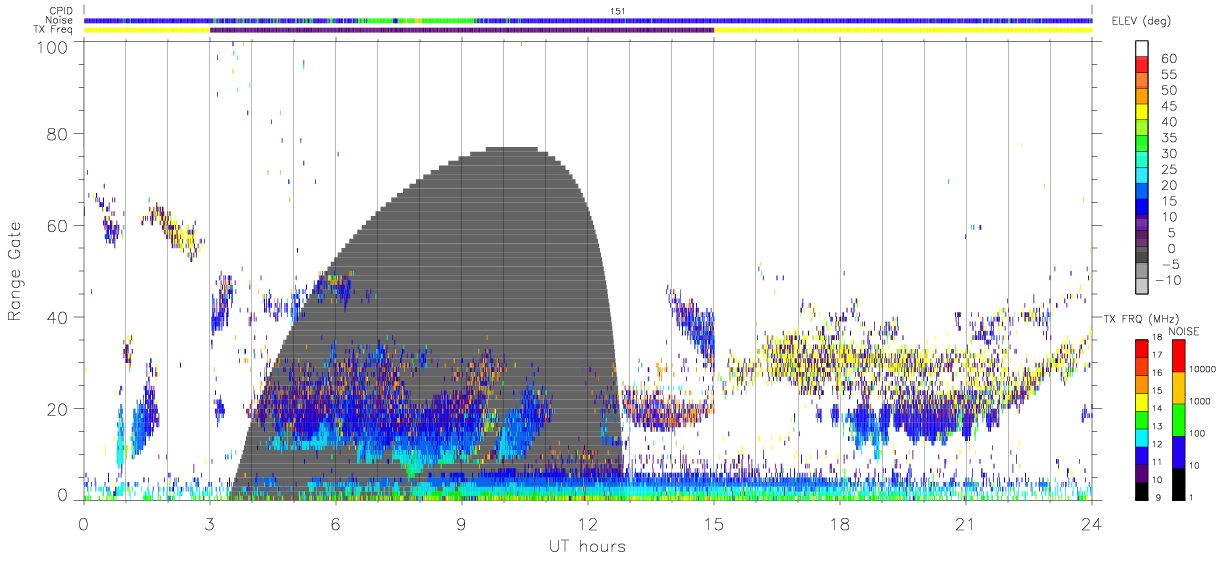This screenshot has height=567, width=1228.
Task: Click the black 9–10 MHz TX FRQ swatch
Action: [1141, 489]
